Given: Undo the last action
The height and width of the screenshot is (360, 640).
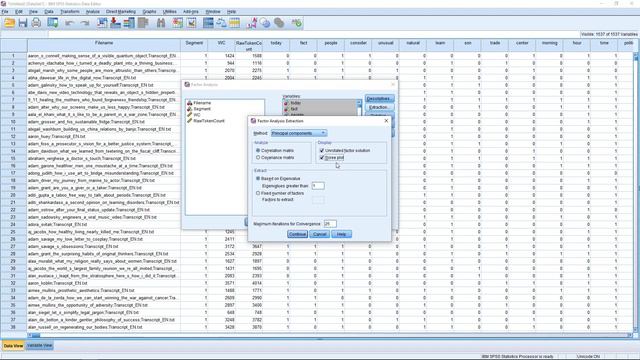Looking at the screenshot, I should (69, 23).
